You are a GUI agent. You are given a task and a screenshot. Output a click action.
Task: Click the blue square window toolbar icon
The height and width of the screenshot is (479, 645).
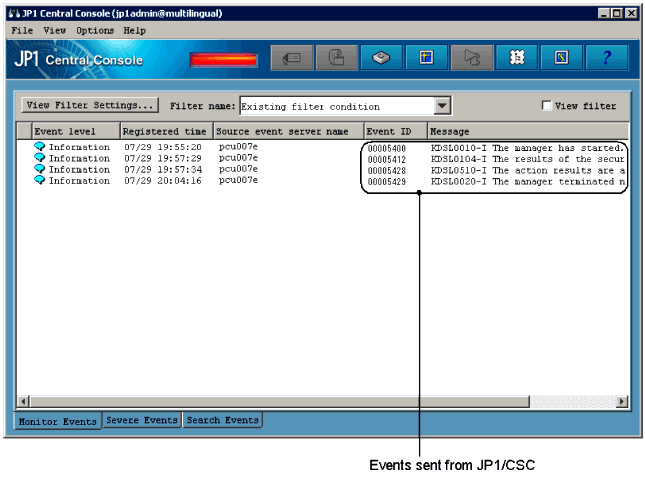point(426,59)
